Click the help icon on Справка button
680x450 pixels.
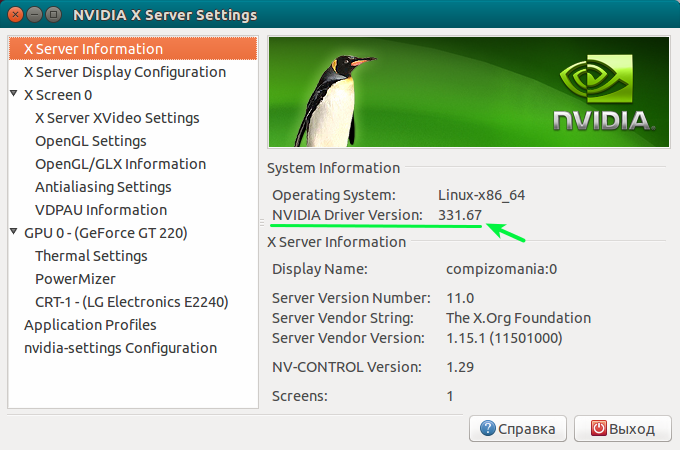[x=487, y=428]
